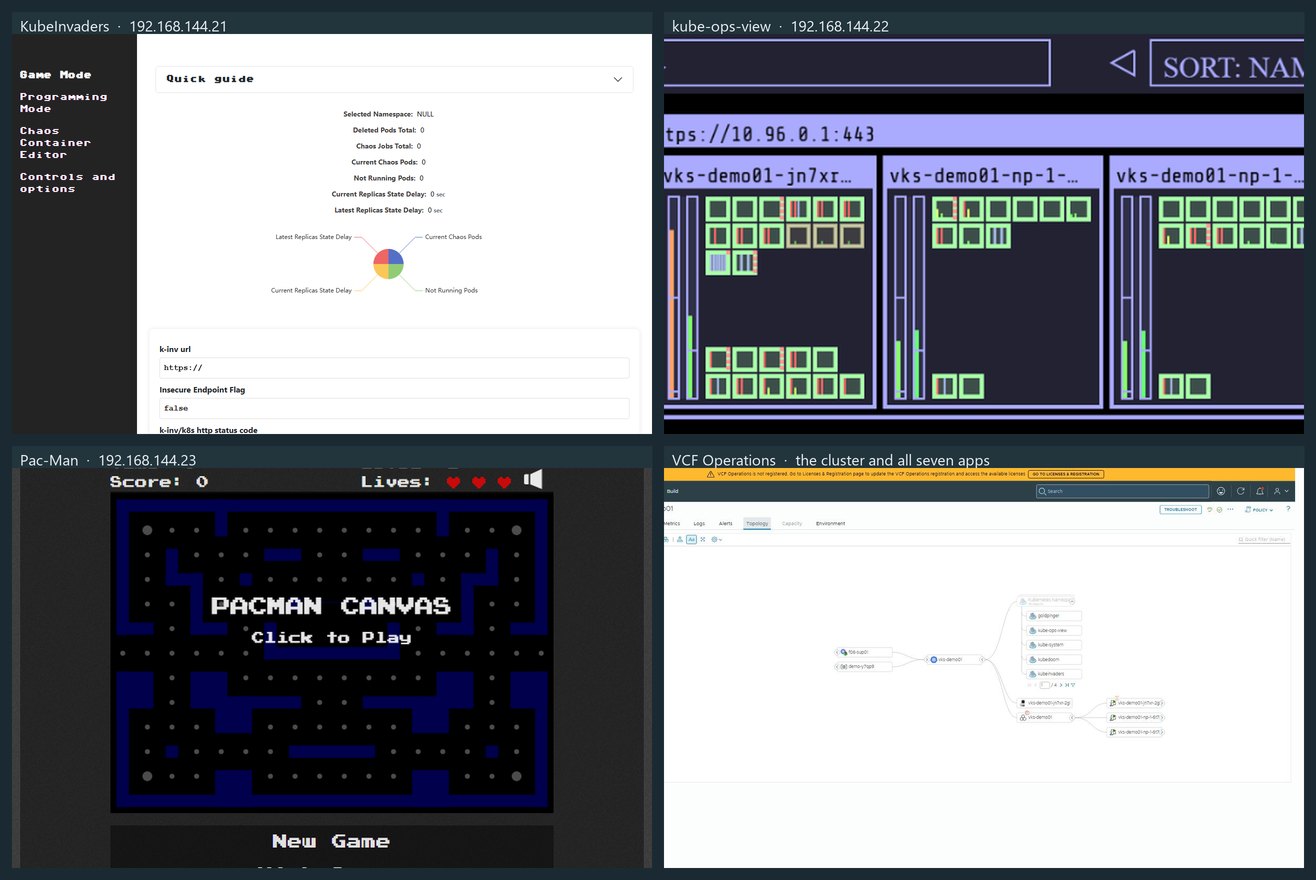Click the back triangle in kube-ops-view
This screenshot has height=880, width=1316.
tap(1123, 65)
